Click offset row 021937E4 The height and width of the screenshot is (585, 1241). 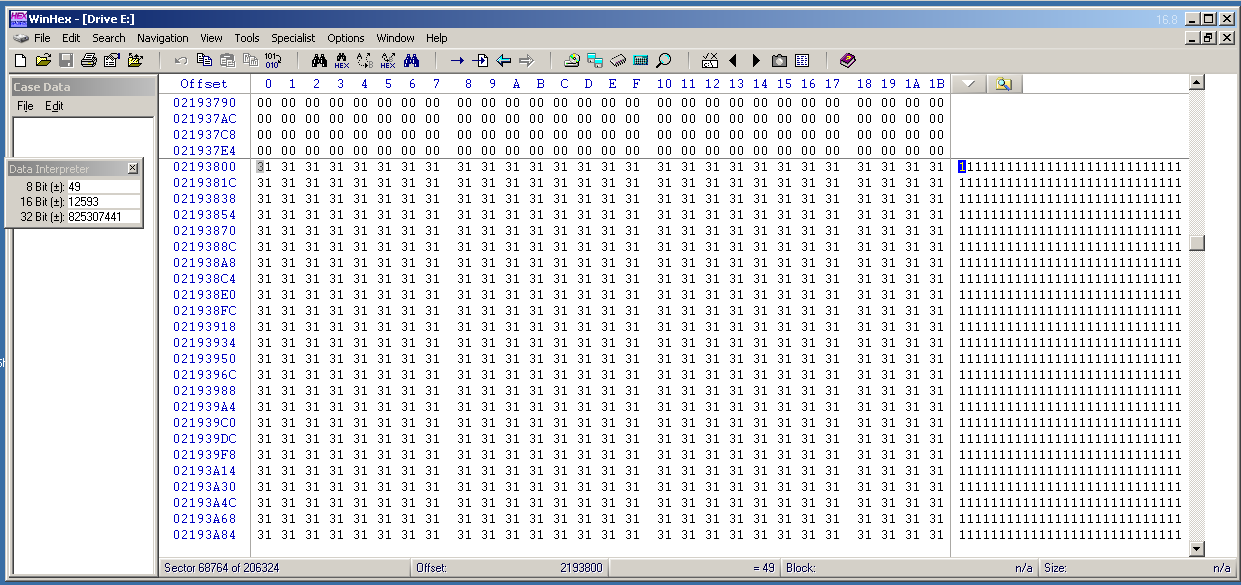205,151
